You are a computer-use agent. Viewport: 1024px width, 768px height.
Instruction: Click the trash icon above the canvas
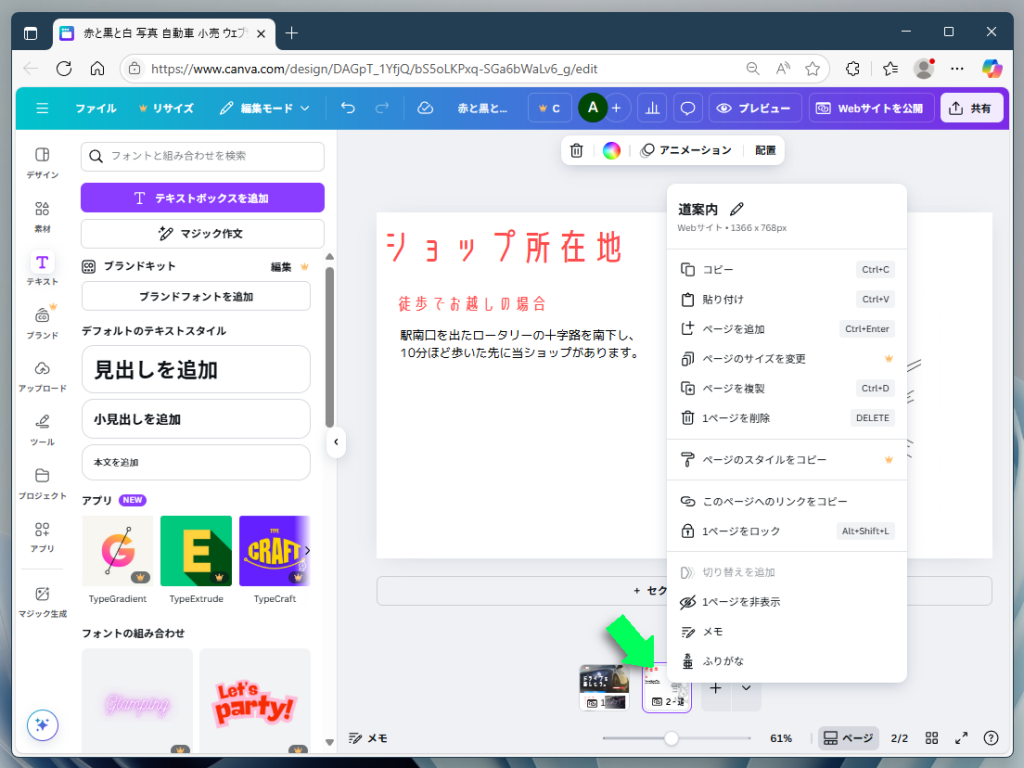click(x=575, y=150)
